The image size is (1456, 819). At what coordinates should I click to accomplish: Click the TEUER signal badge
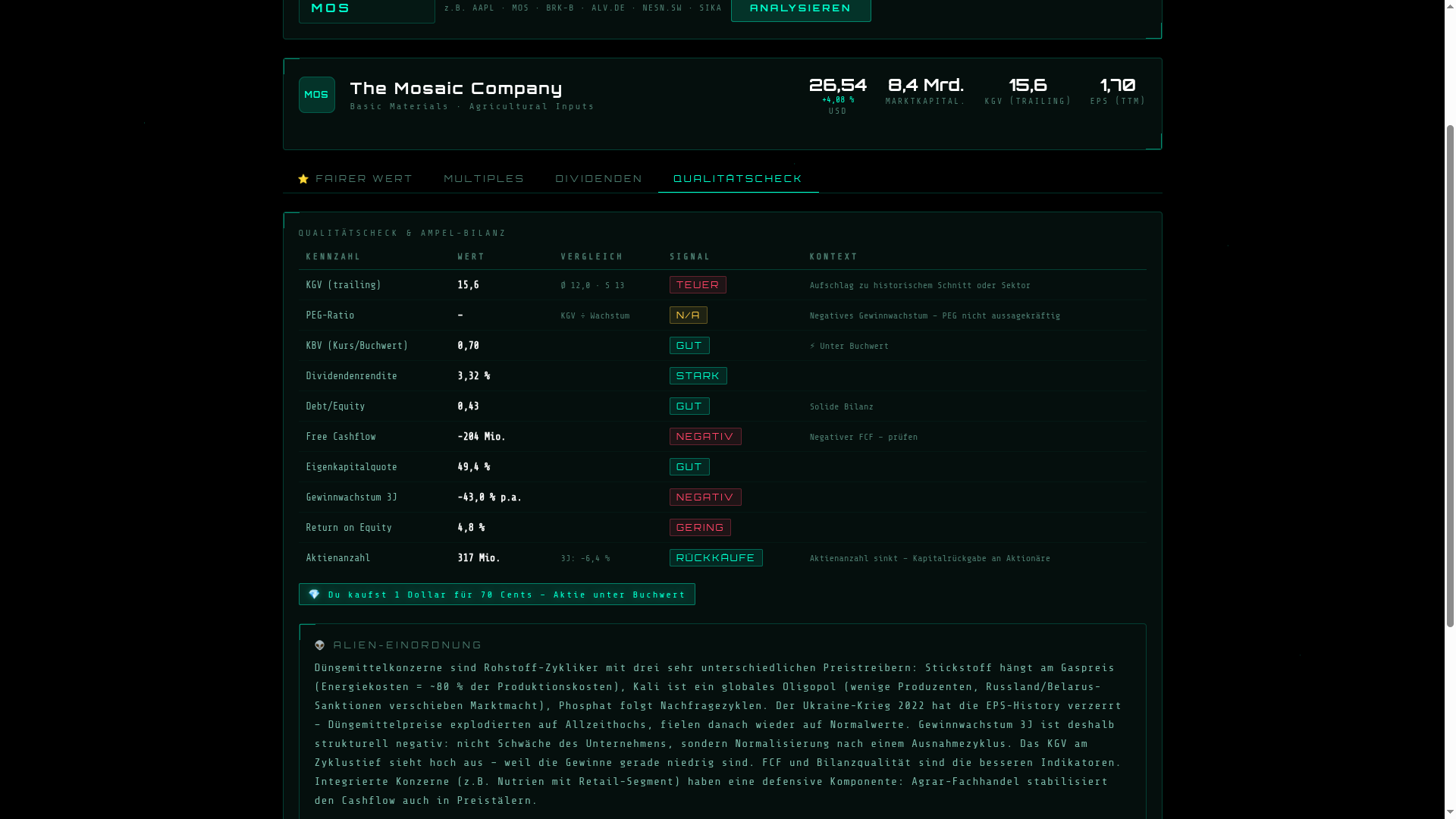pyautogui.click(x=697, y=285)
